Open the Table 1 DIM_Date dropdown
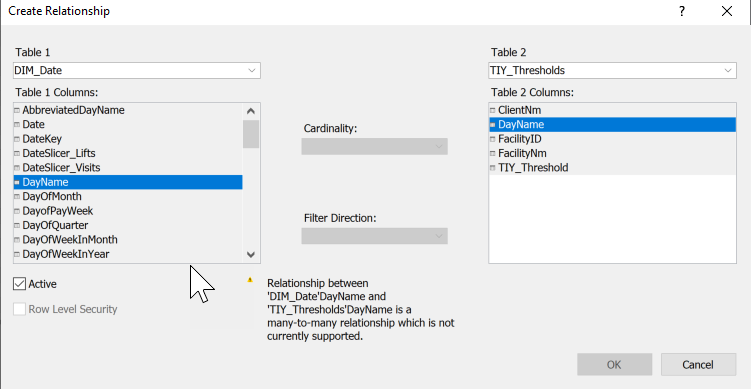Image resolution: width=751 pixels, height=389 pixels. coord(137,70)
